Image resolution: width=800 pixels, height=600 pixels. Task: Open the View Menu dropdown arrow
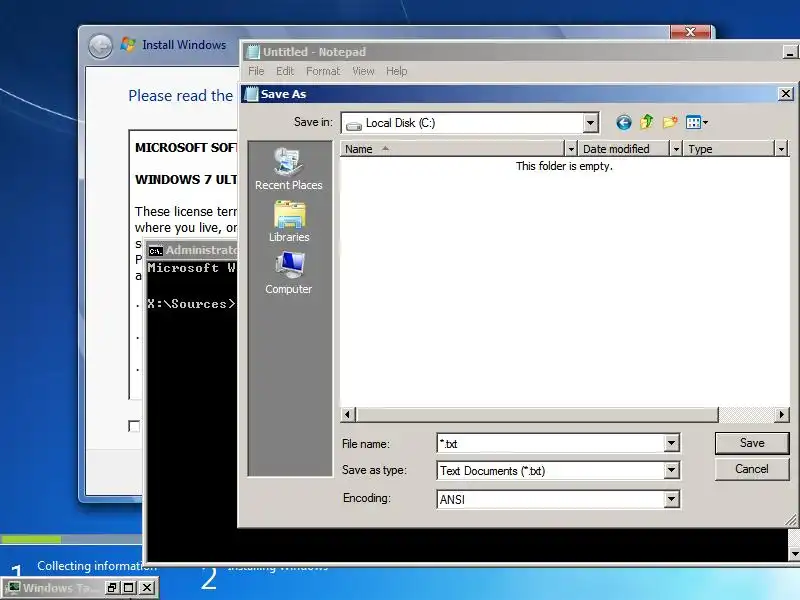click(x=706, y=122)
